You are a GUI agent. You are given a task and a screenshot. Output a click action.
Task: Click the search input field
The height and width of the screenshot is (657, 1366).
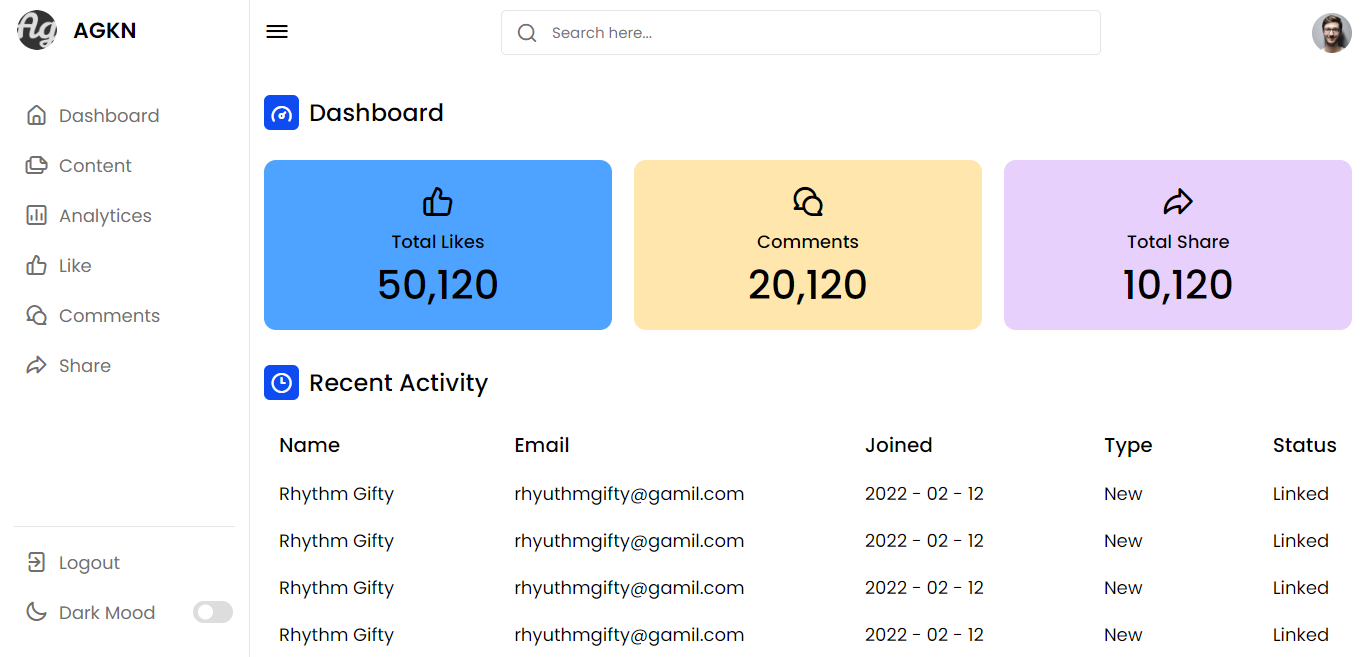(x=800, y=32)
